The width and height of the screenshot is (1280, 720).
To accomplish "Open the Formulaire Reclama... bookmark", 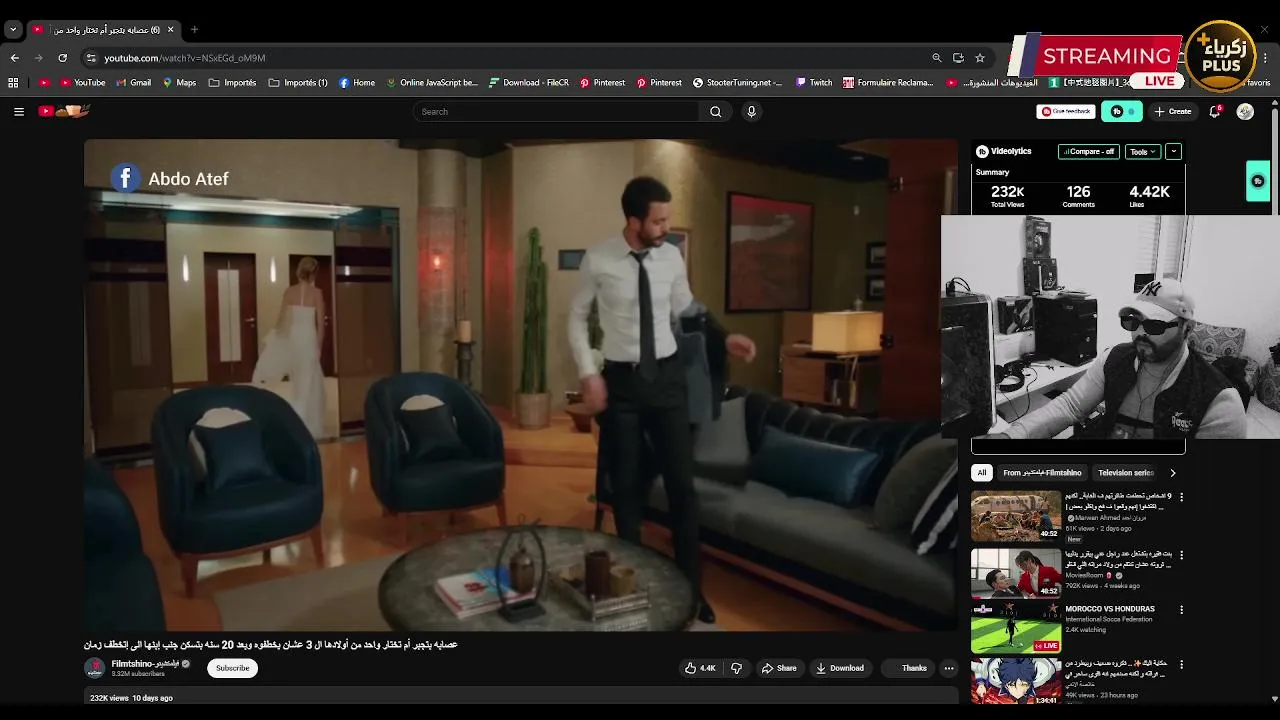I will [x=888, y=83].
